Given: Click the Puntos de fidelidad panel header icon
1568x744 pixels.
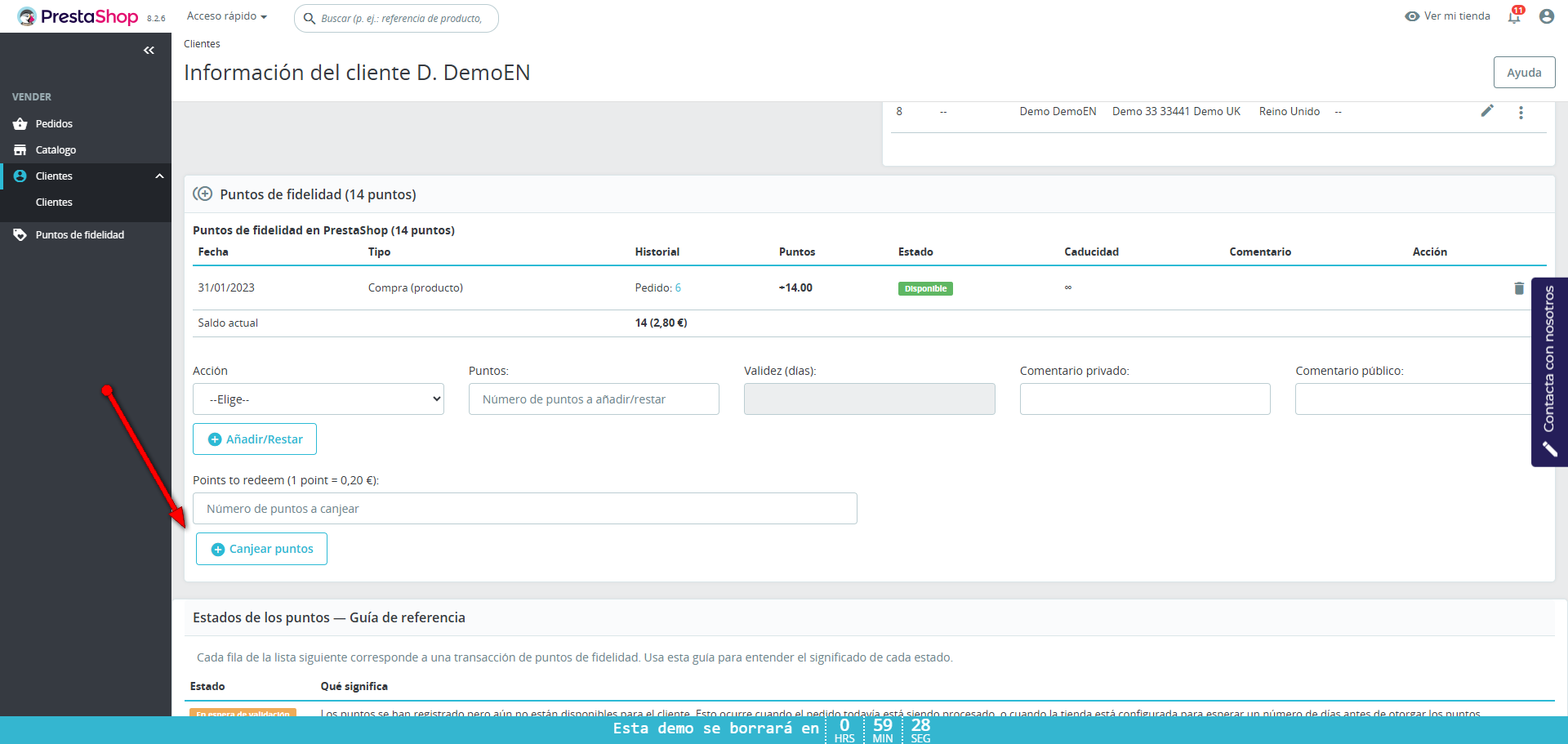Looking at the screenshot, I should (203, 194).
